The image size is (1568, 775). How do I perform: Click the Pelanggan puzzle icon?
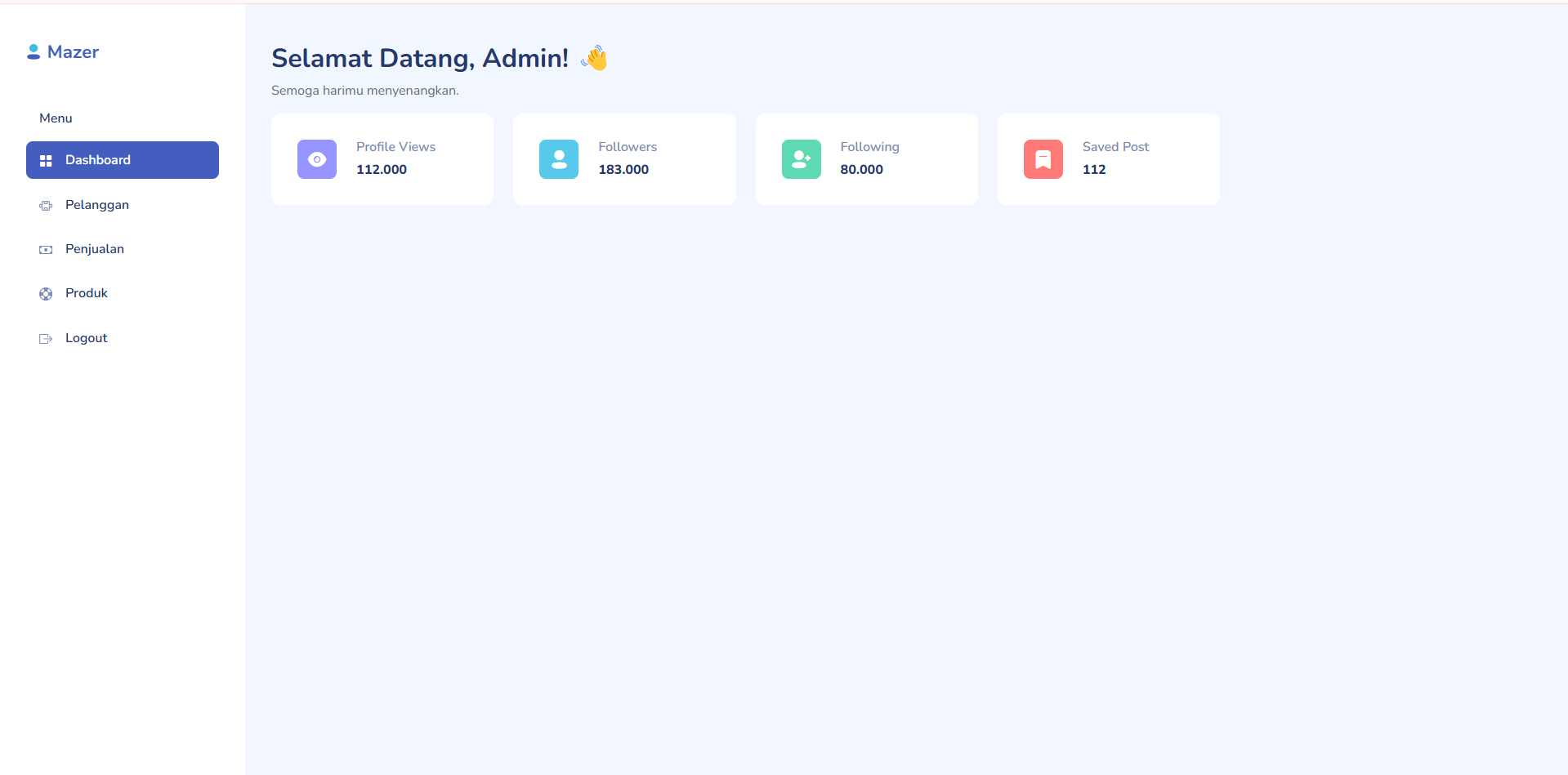point(46,206)
